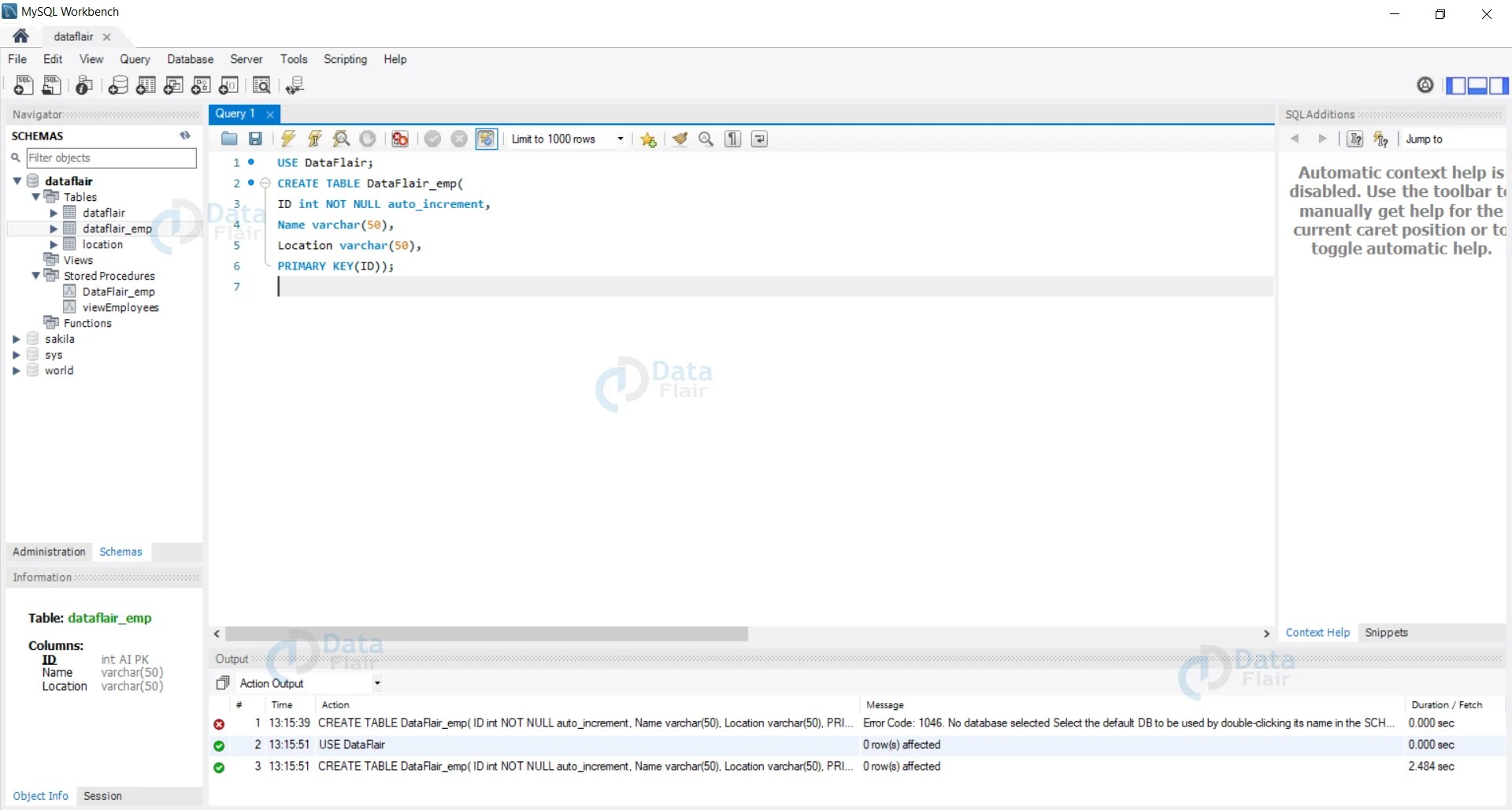Click inside the Filter objects field
Image resolution: width=1512 pixels, height=810 pixels.
click(110, 158)
